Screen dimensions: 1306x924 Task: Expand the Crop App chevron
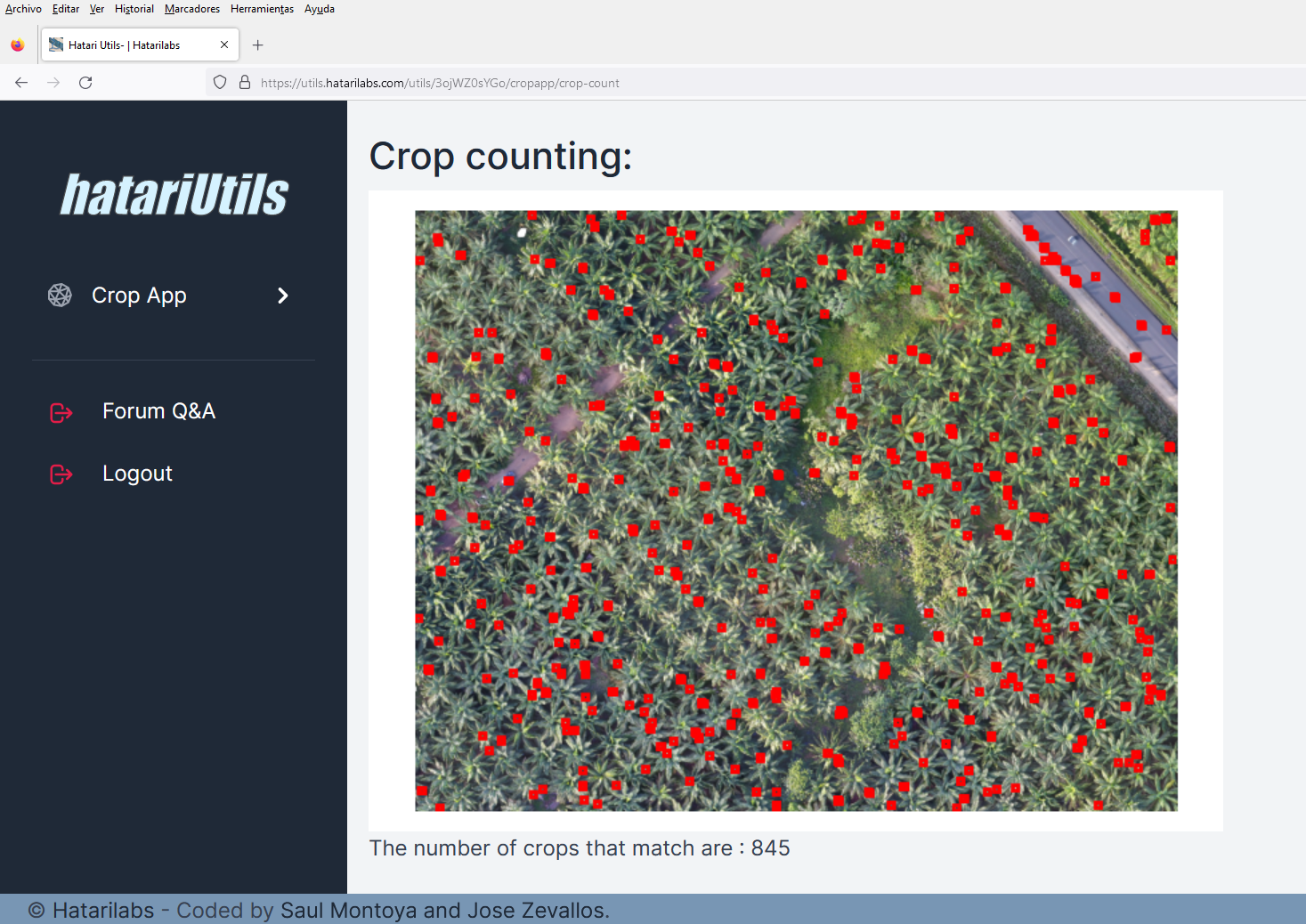[283, 296]
